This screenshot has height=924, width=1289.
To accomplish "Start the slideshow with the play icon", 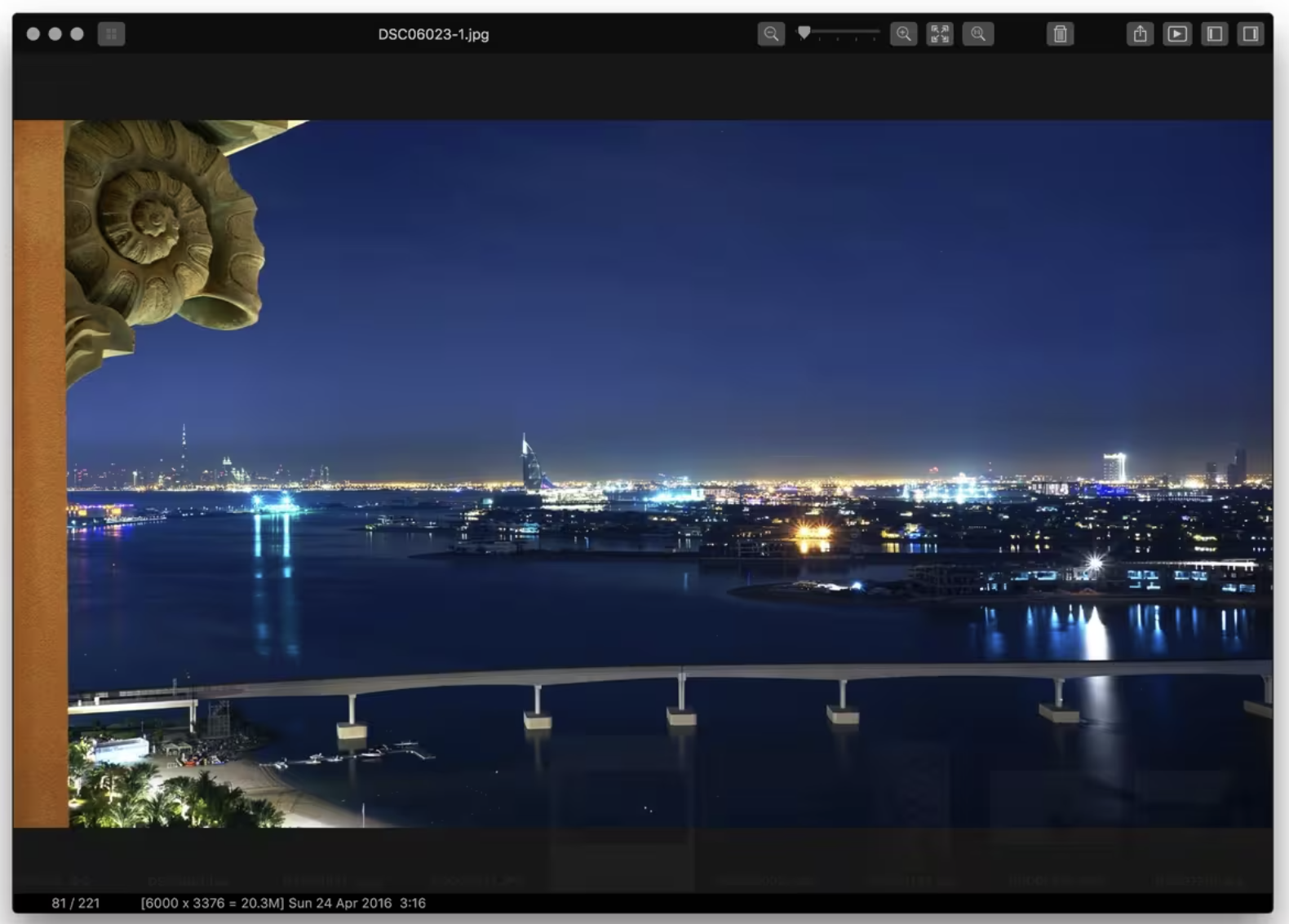I will [1176, 34].
